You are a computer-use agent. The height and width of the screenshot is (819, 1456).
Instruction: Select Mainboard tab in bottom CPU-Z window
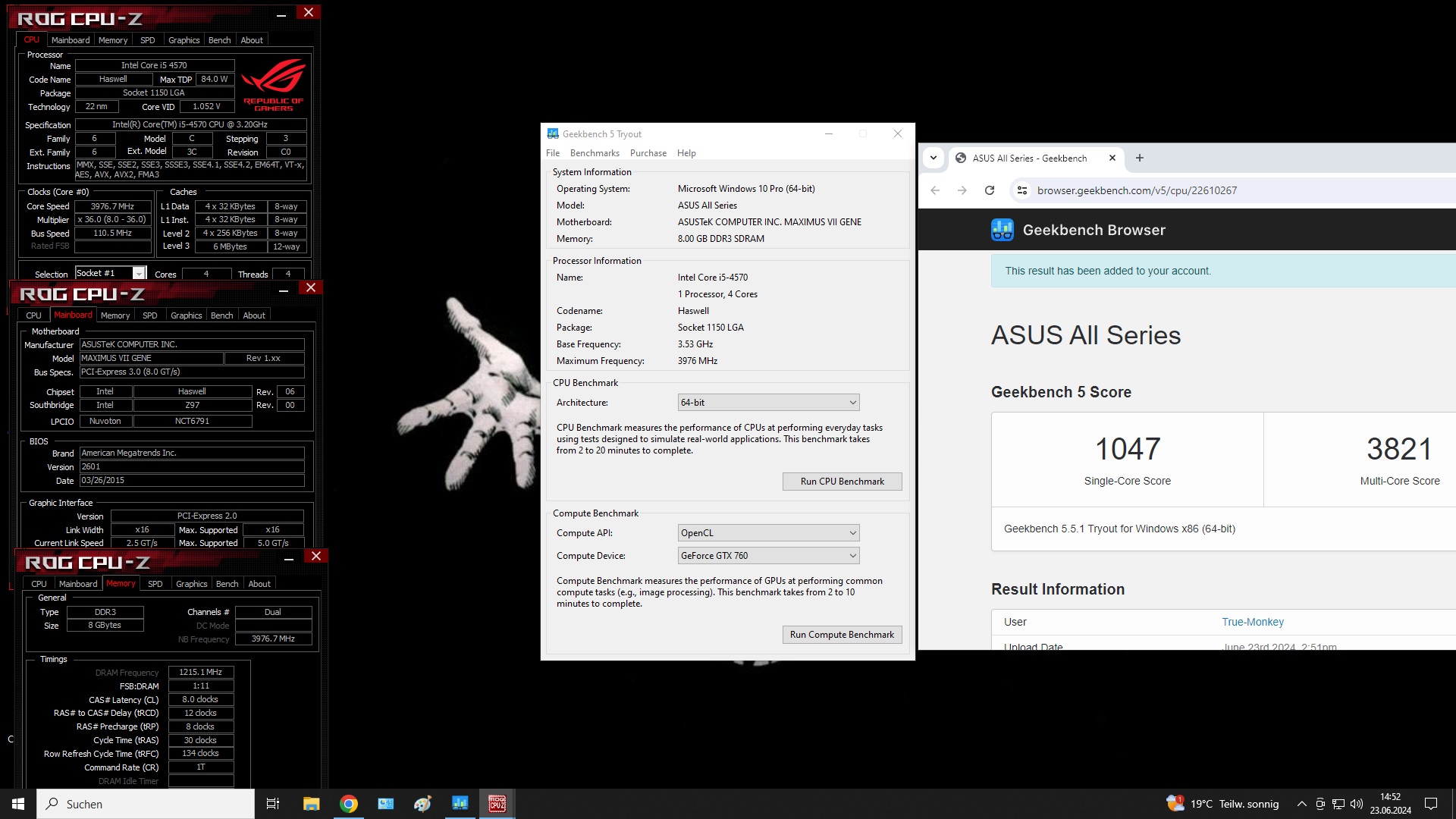[x=78, y=584]
